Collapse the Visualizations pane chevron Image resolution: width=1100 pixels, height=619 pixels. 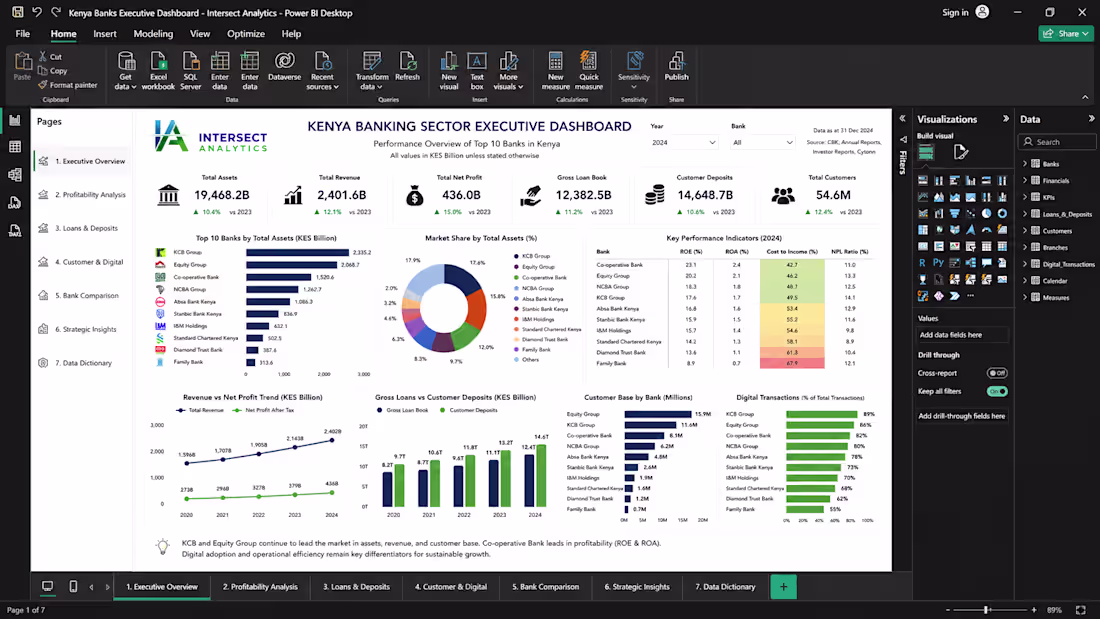tap(1005, 119)
